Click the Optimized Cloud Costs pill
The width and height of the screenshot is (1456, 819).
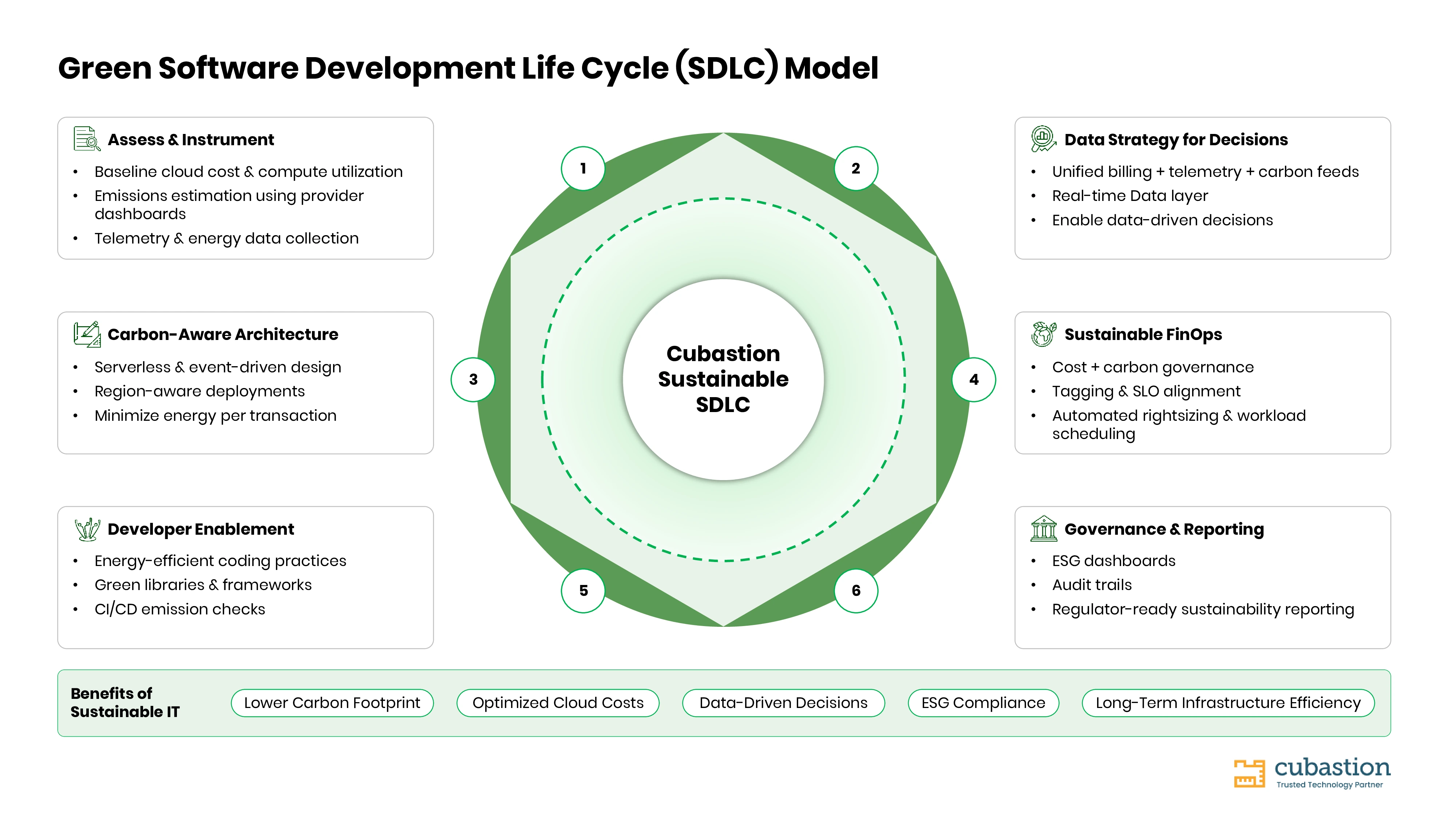558,703
